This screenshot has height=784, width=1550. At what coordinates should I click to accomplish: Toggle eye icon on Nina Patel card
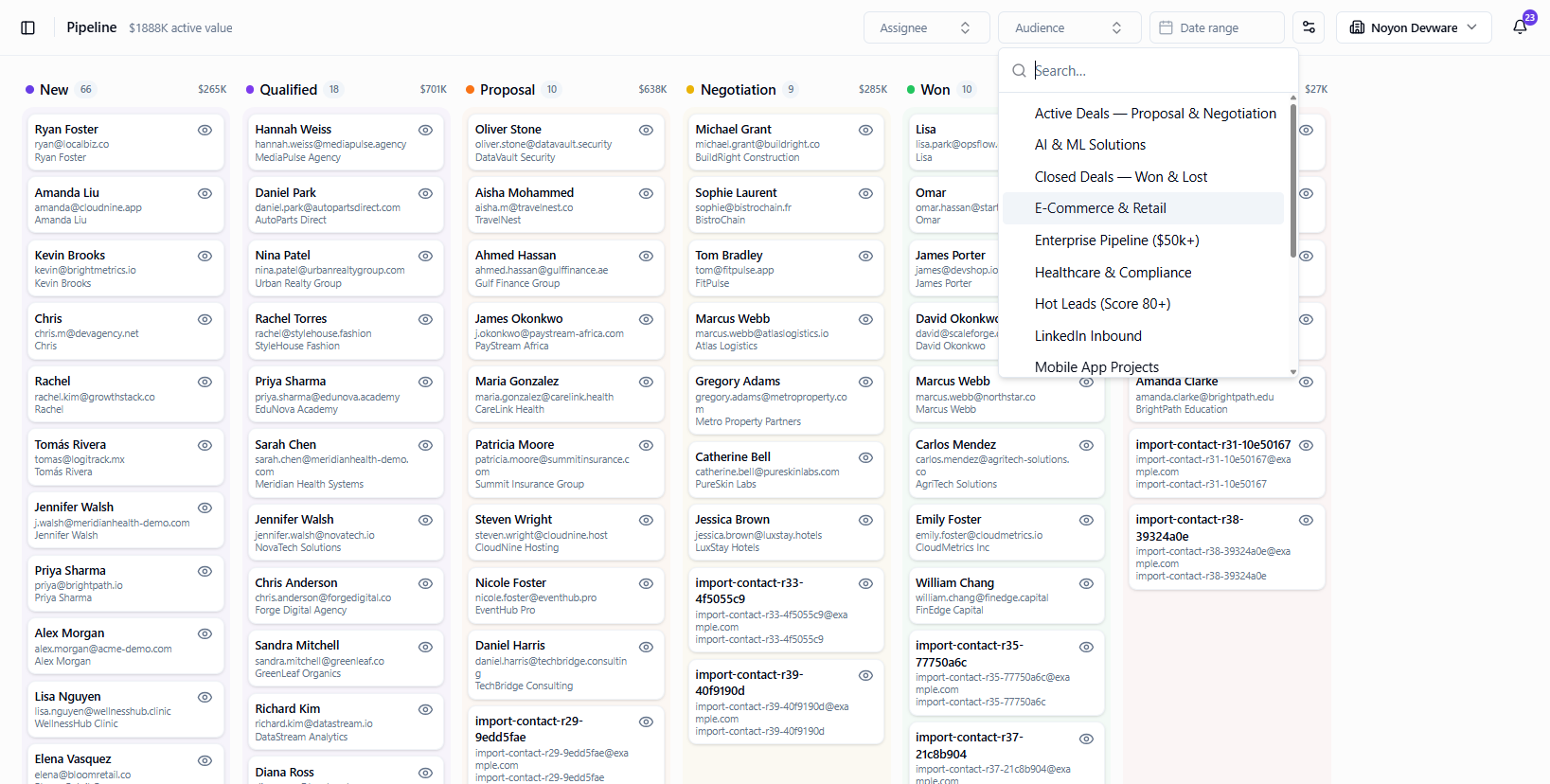coord(425,256)
